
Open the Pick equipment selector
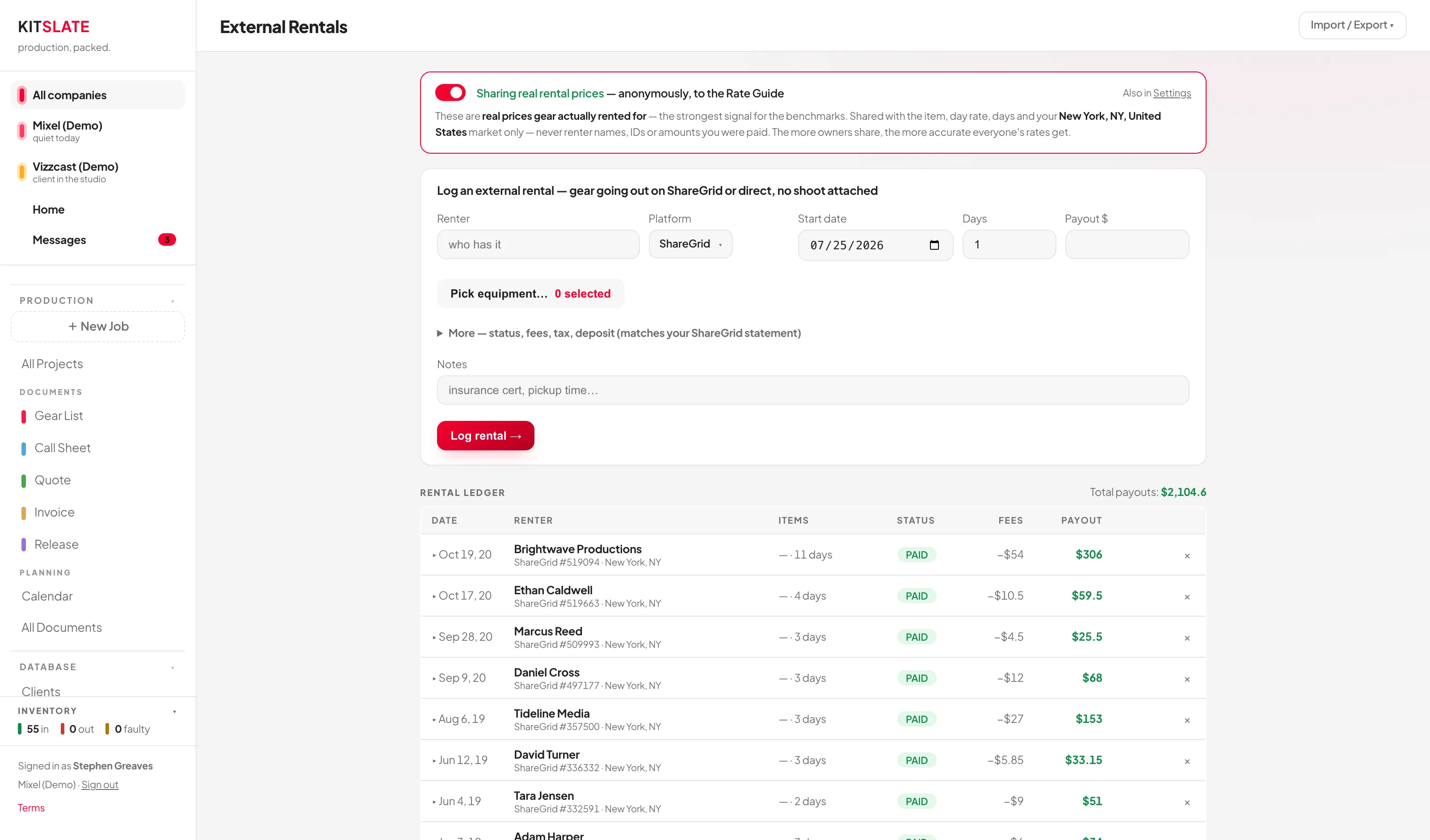pyautogui.click(x=530, y=294)
